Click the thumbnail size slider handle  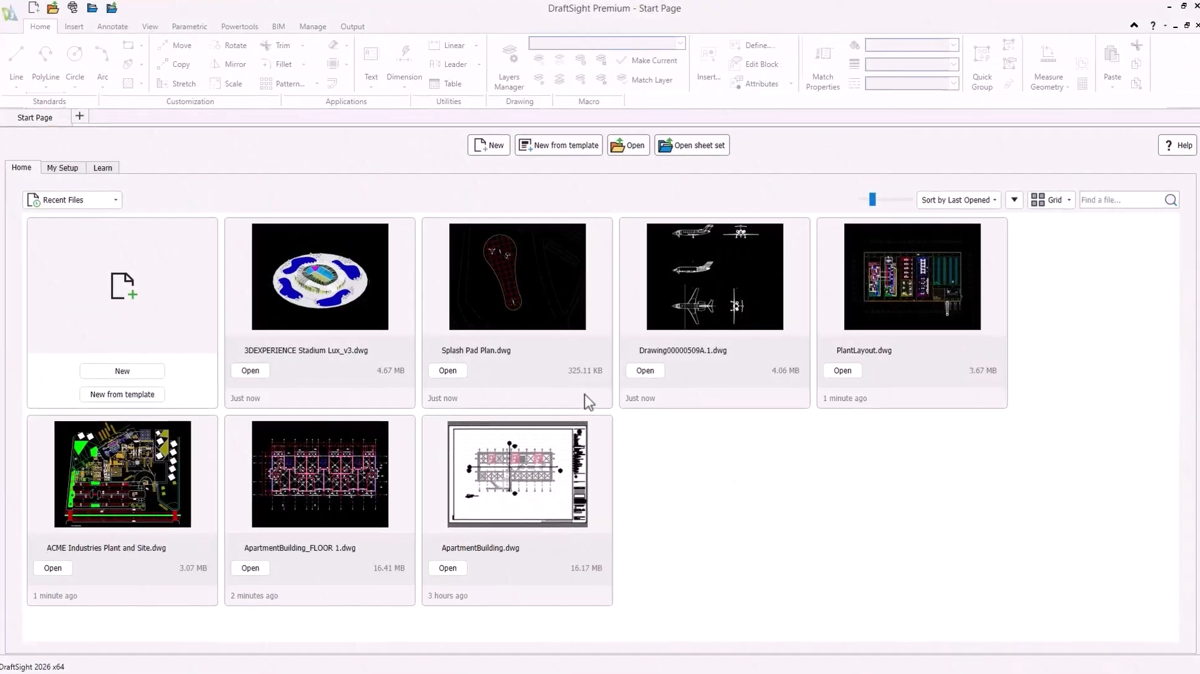pyautogui.click(x=872, y=200)
